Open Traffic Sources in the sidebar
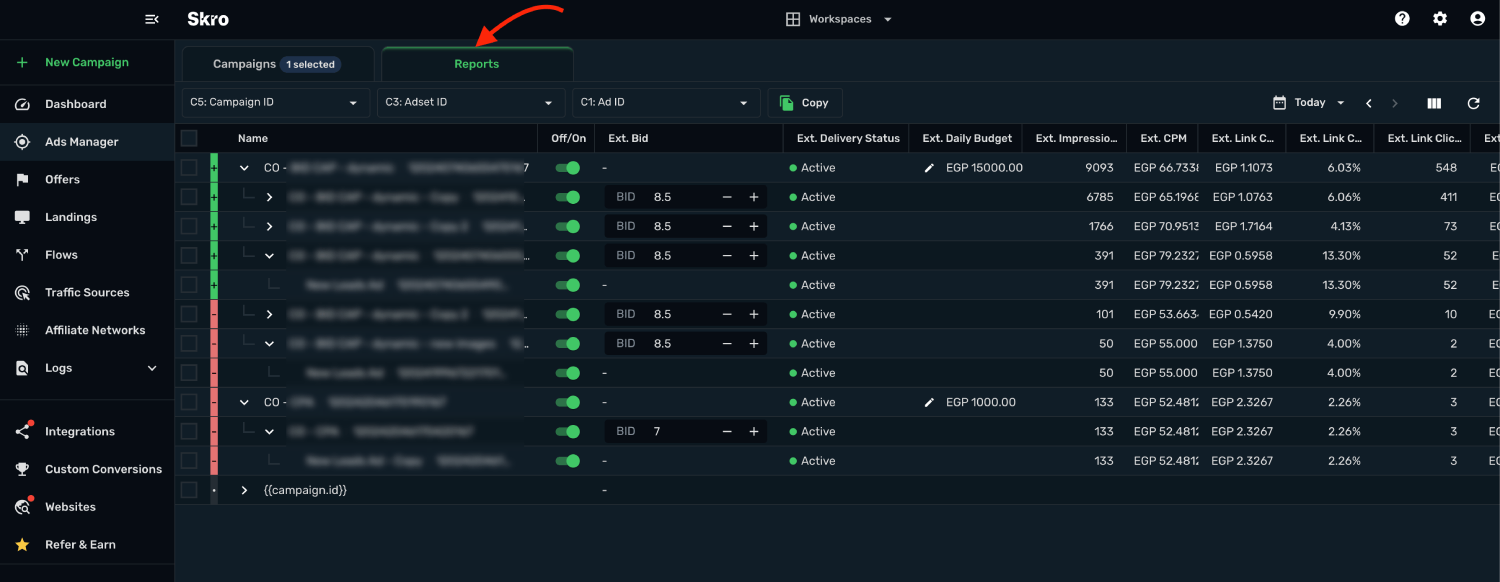The width and height of the screenshot is (1500, 582). point(87,293)
